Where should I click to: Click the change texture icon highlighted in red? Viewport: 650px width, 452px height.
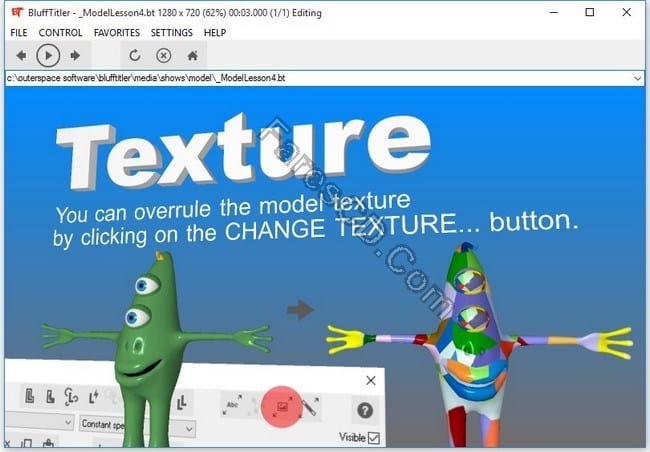pos(282,407)
